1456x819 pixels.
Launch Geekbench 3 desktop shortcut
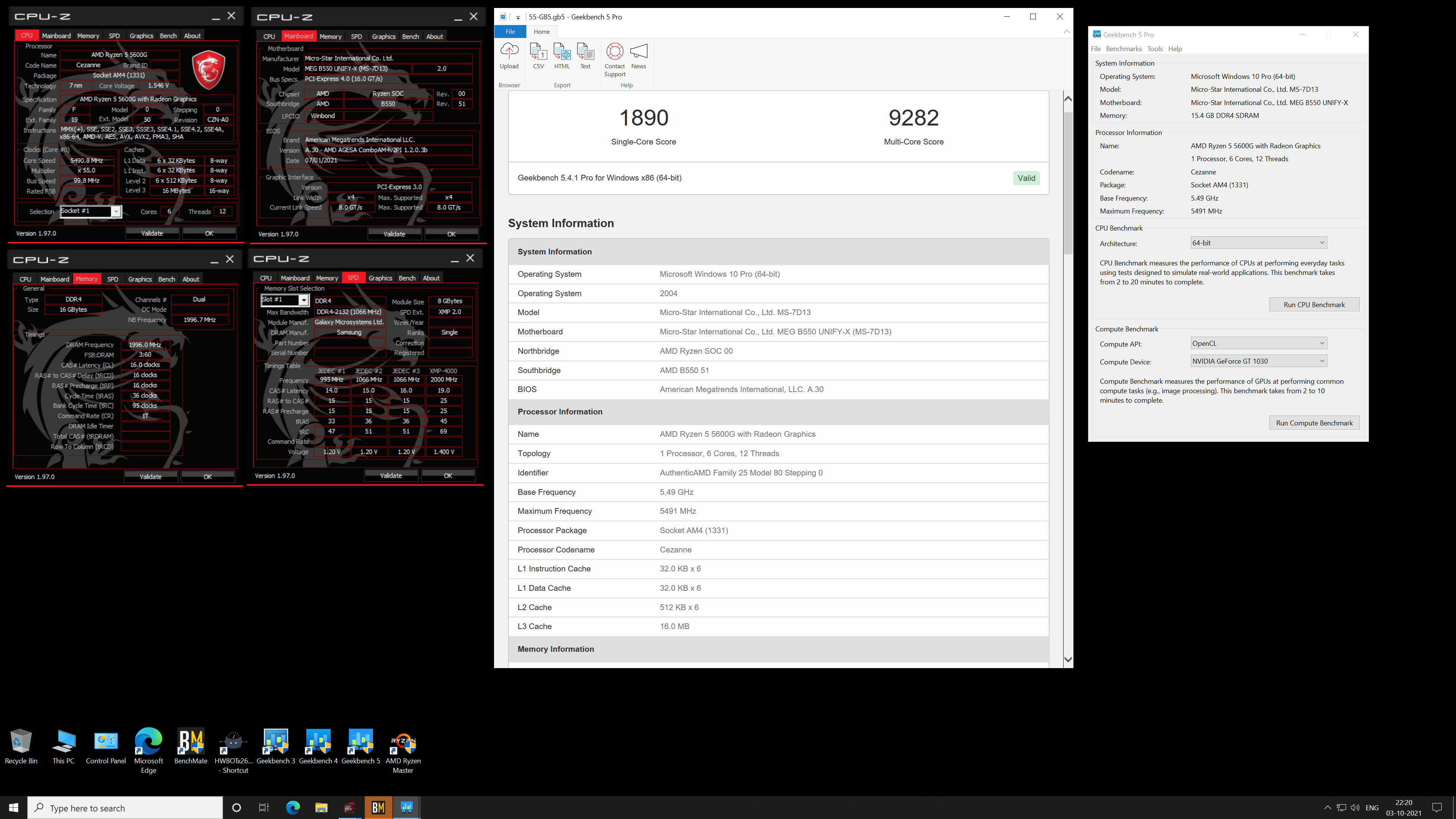coord(276,747)
